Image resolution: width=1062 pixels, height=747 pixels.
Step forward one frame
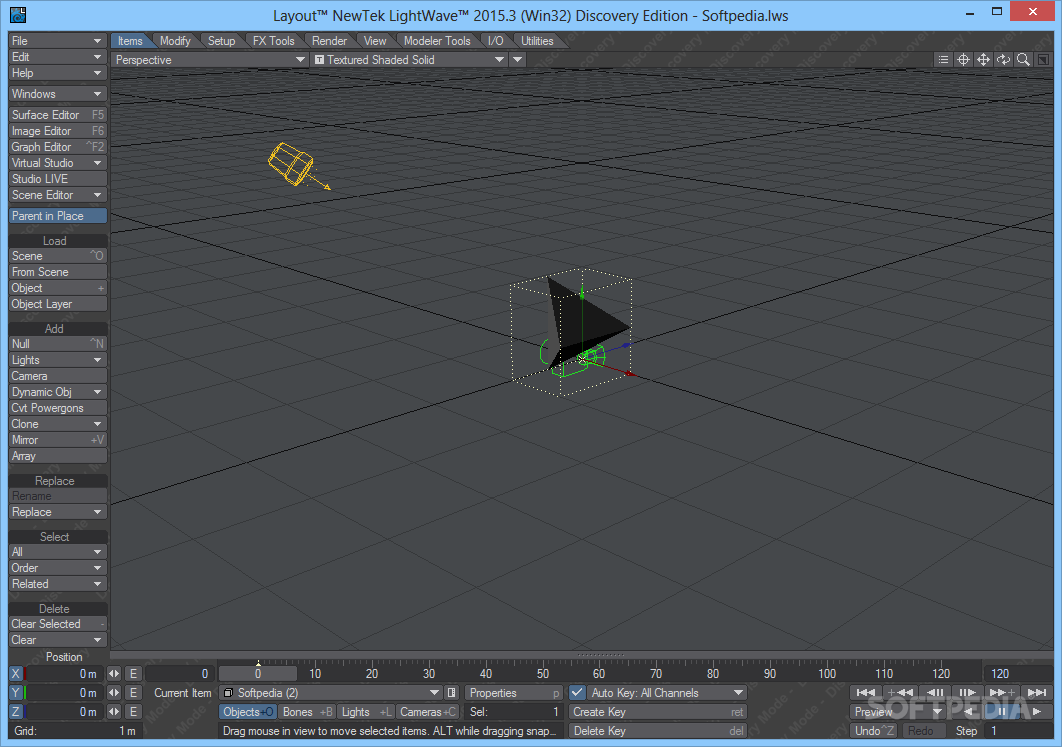click(x=969, y=692)
